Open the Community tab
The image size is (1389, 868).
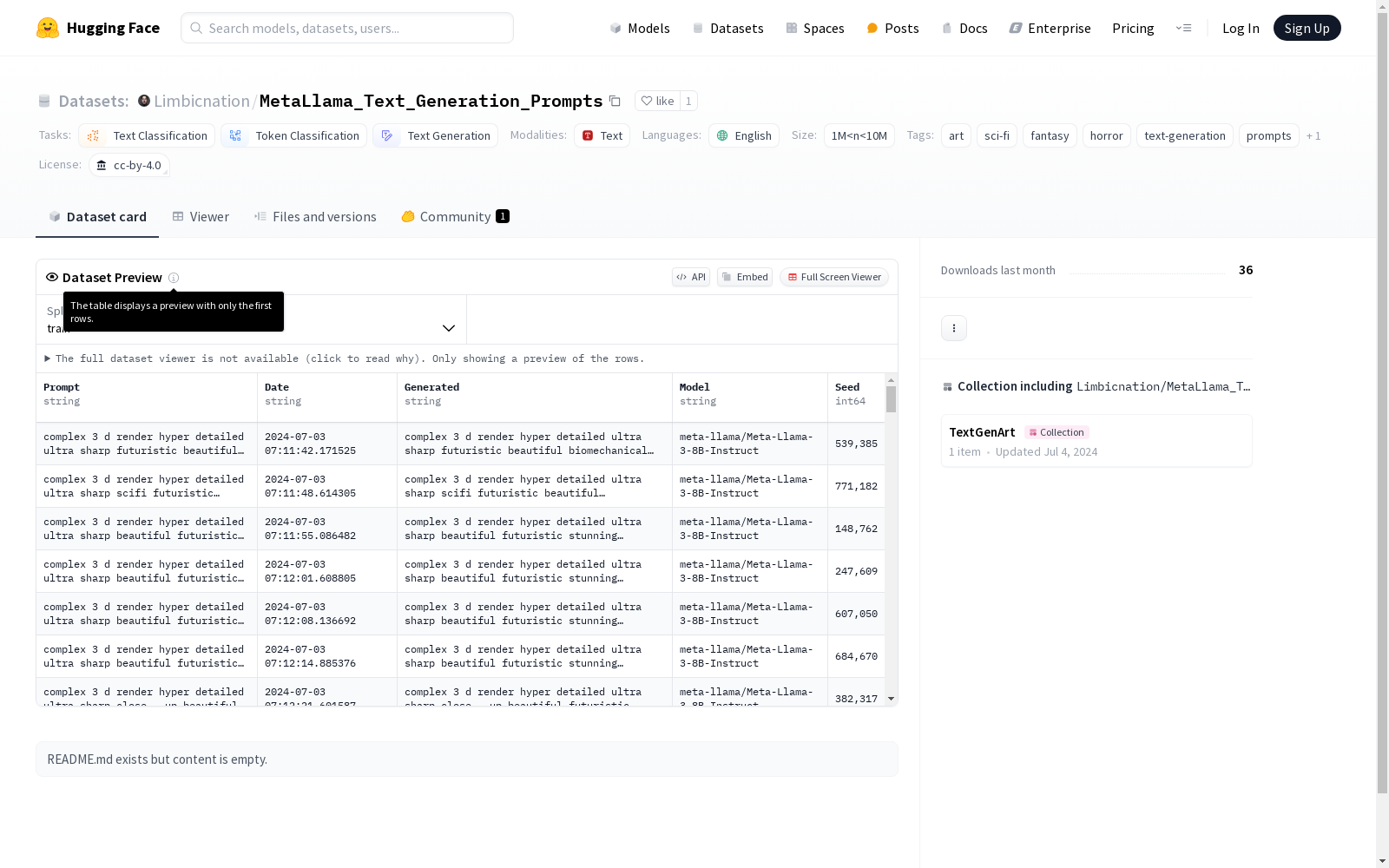point(455,217)
